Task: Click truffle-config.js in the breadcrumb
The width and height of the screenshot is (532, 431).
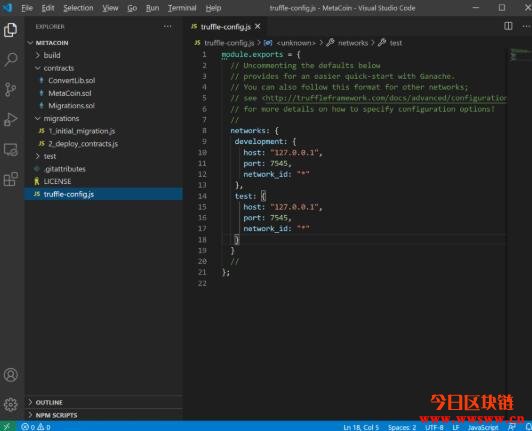Action: [x=229, y=43]
